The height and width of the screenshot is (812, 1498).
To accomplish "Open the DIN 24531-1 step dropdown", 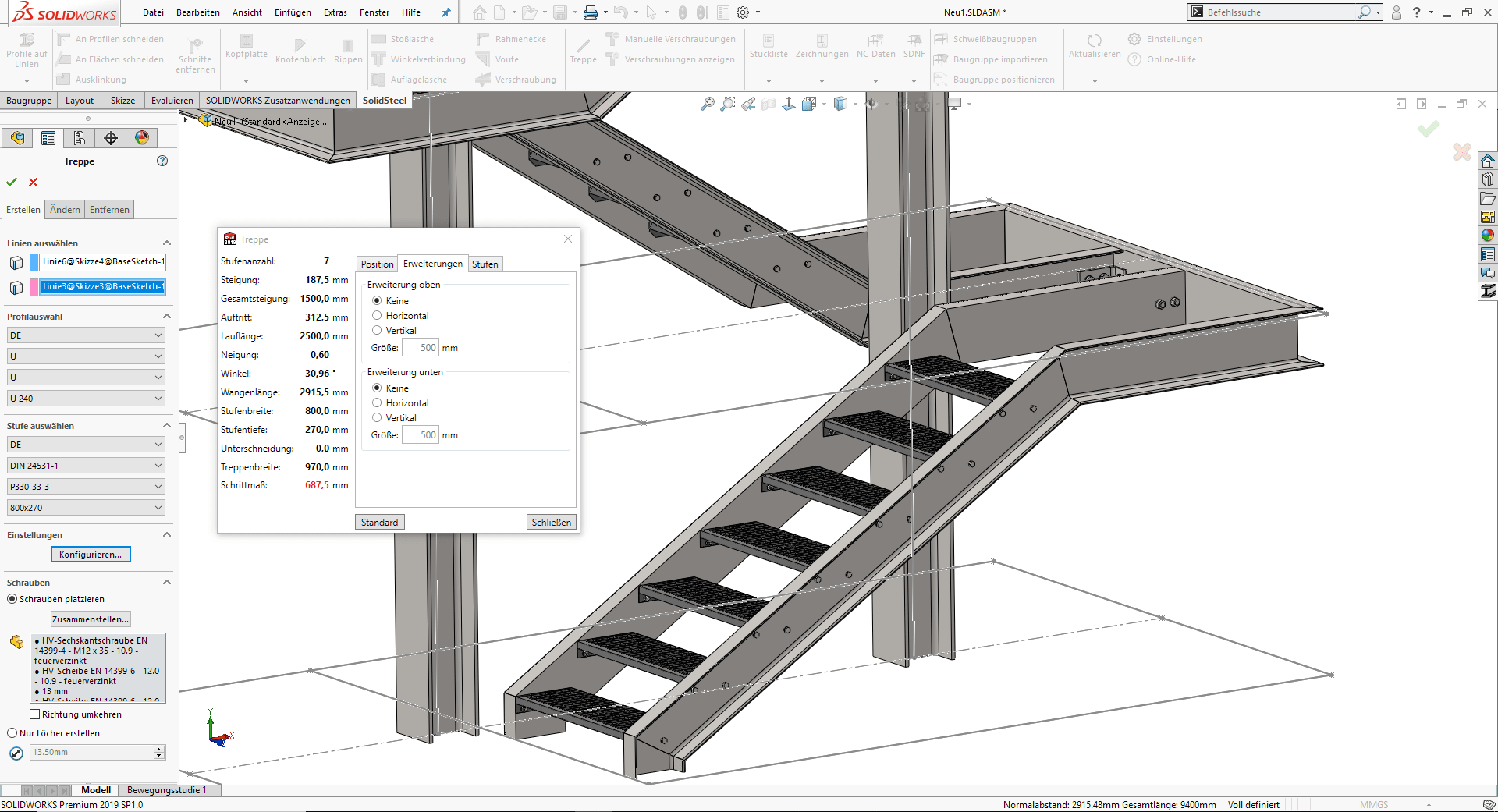I will tap(86, 466).
